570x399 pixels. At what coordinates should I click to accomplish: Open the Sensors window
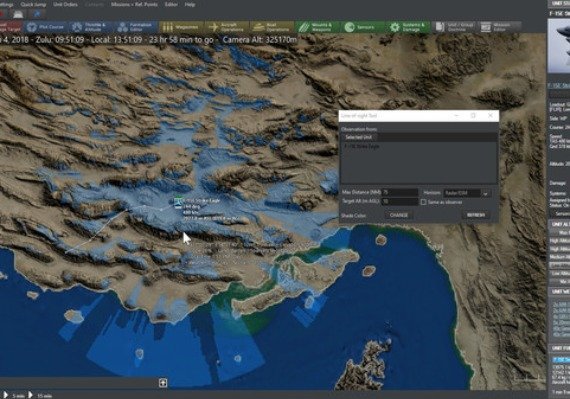point(362,27)
